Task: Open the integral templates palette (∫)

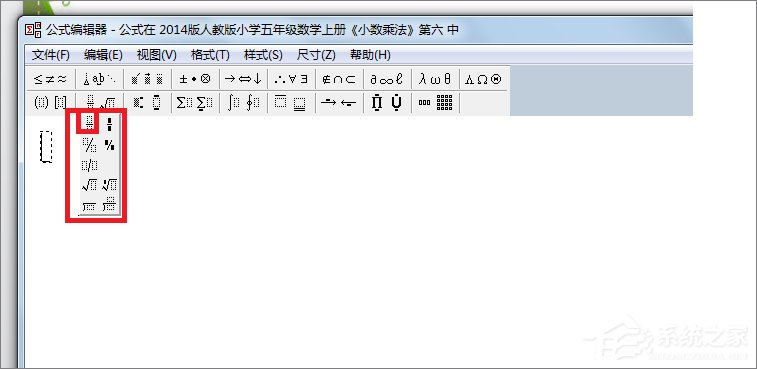Action: click(x=243, y=102)
